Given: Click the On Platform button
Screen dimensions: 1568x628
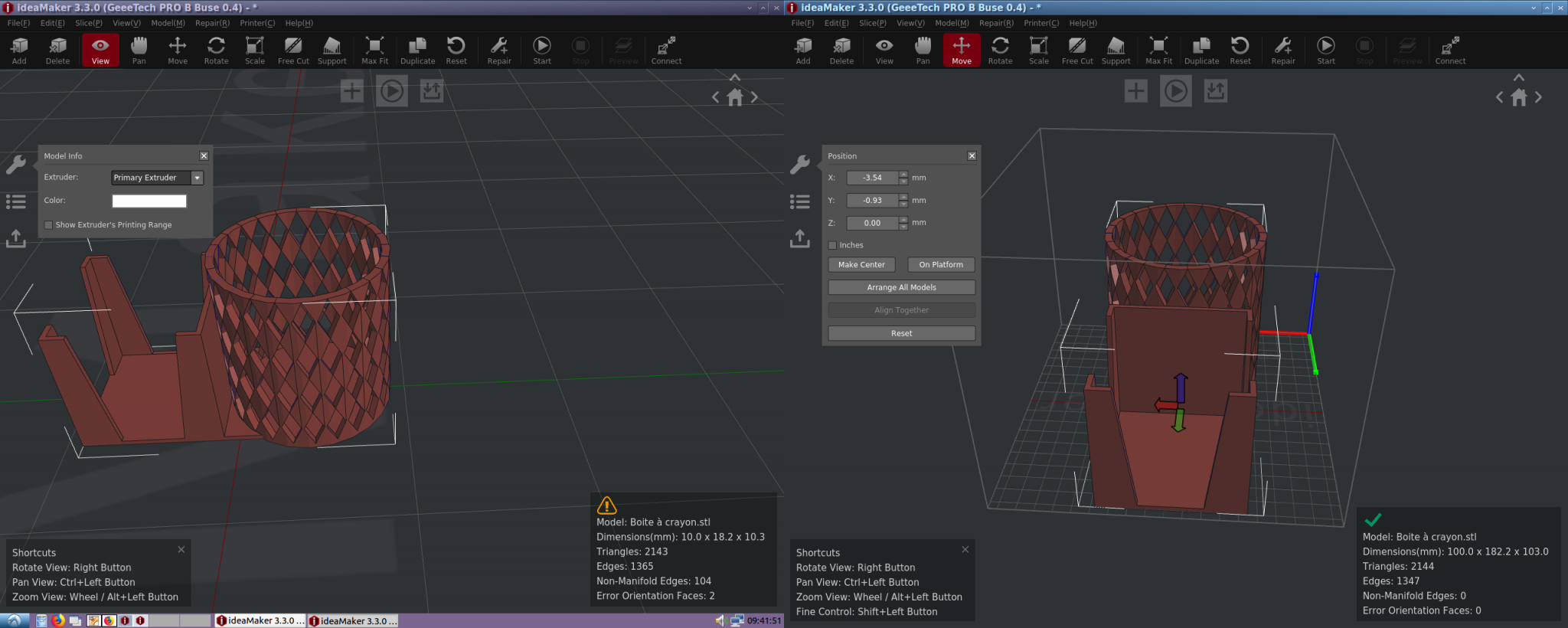Looking at the screenshot, I should tap(941, 265).
